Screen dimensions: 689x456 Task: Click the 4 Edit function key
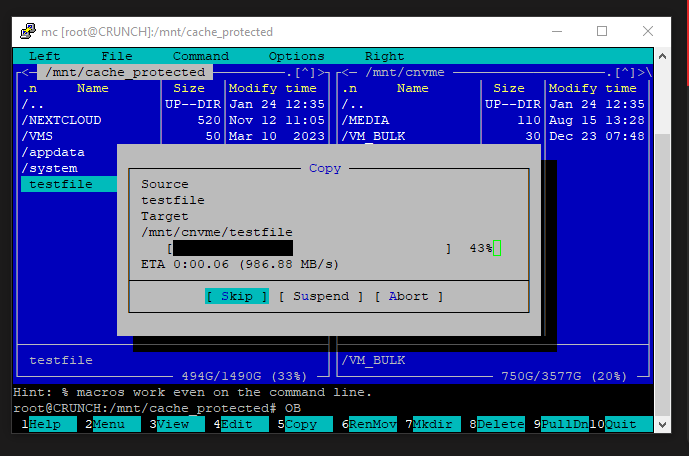coord(241,424)
